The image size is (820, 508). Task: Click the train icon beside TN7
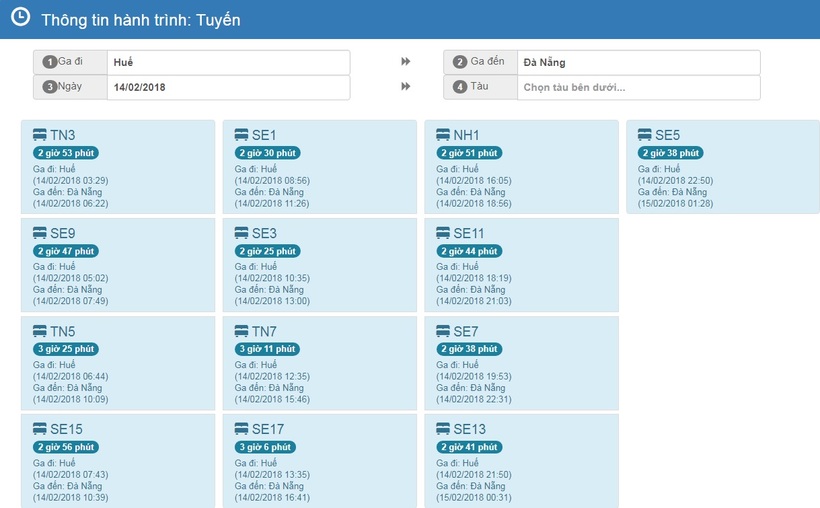coord(241,331)
